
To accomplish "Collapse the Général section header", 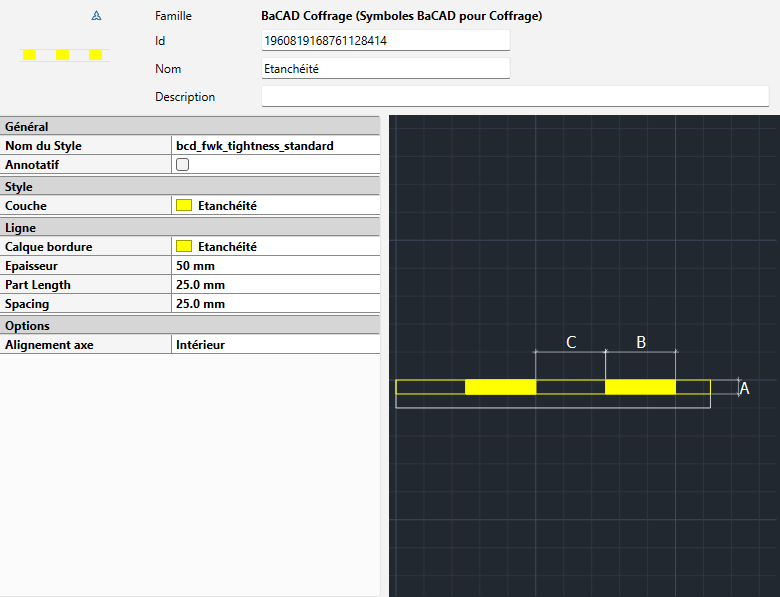I will click(x=190, y=127).
